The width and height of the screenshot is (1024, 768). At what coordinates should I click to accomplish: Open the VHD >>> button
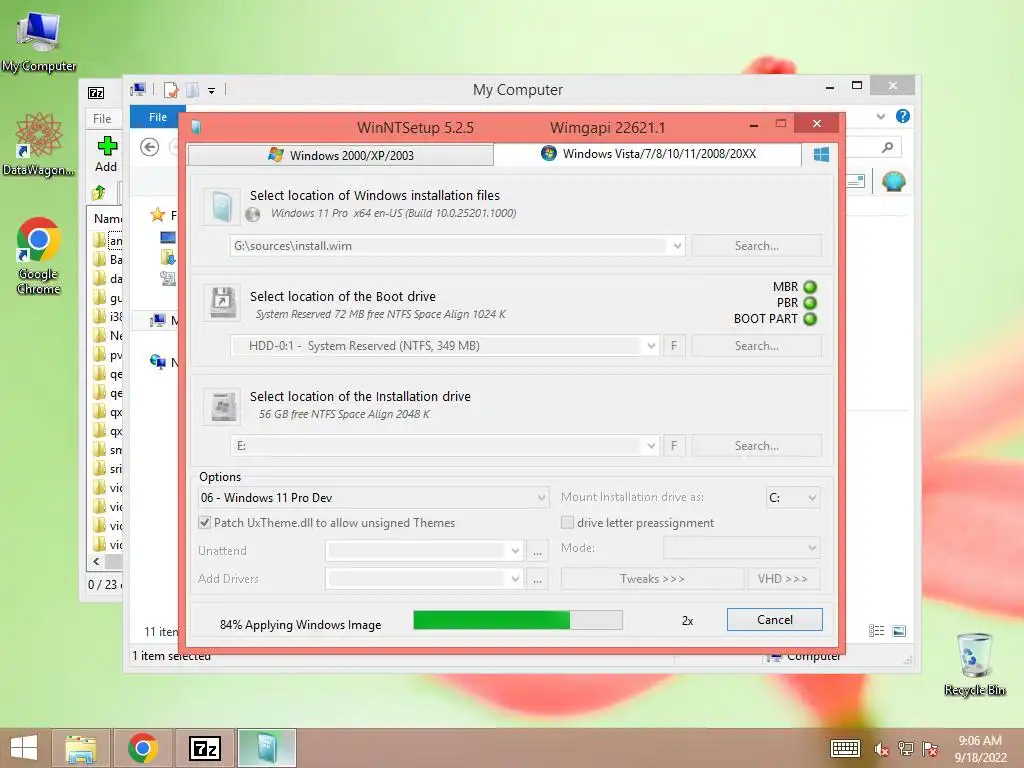point(782,579)
